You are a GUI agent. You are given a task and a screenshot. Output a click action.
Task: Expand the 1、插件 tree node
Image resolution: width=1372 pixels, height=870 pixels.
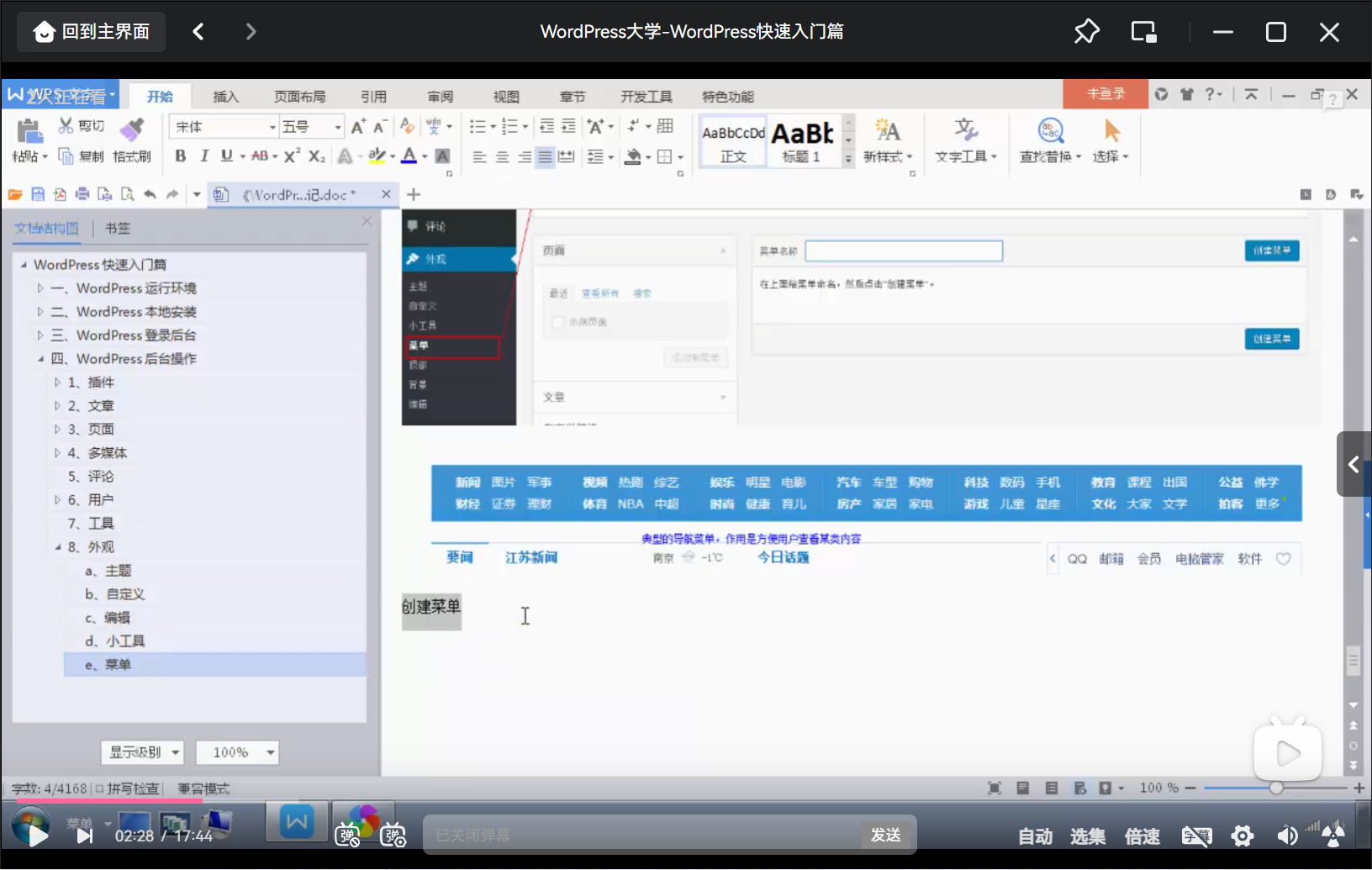57,382
